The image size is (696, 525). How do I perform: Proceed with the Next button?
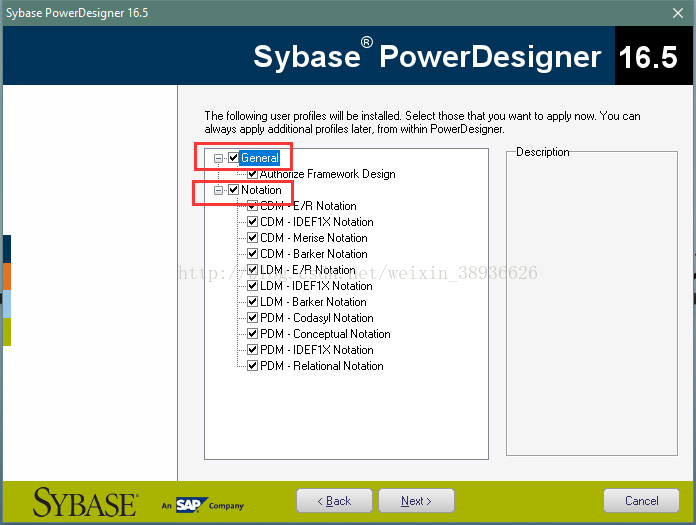[x=416, y=501]
